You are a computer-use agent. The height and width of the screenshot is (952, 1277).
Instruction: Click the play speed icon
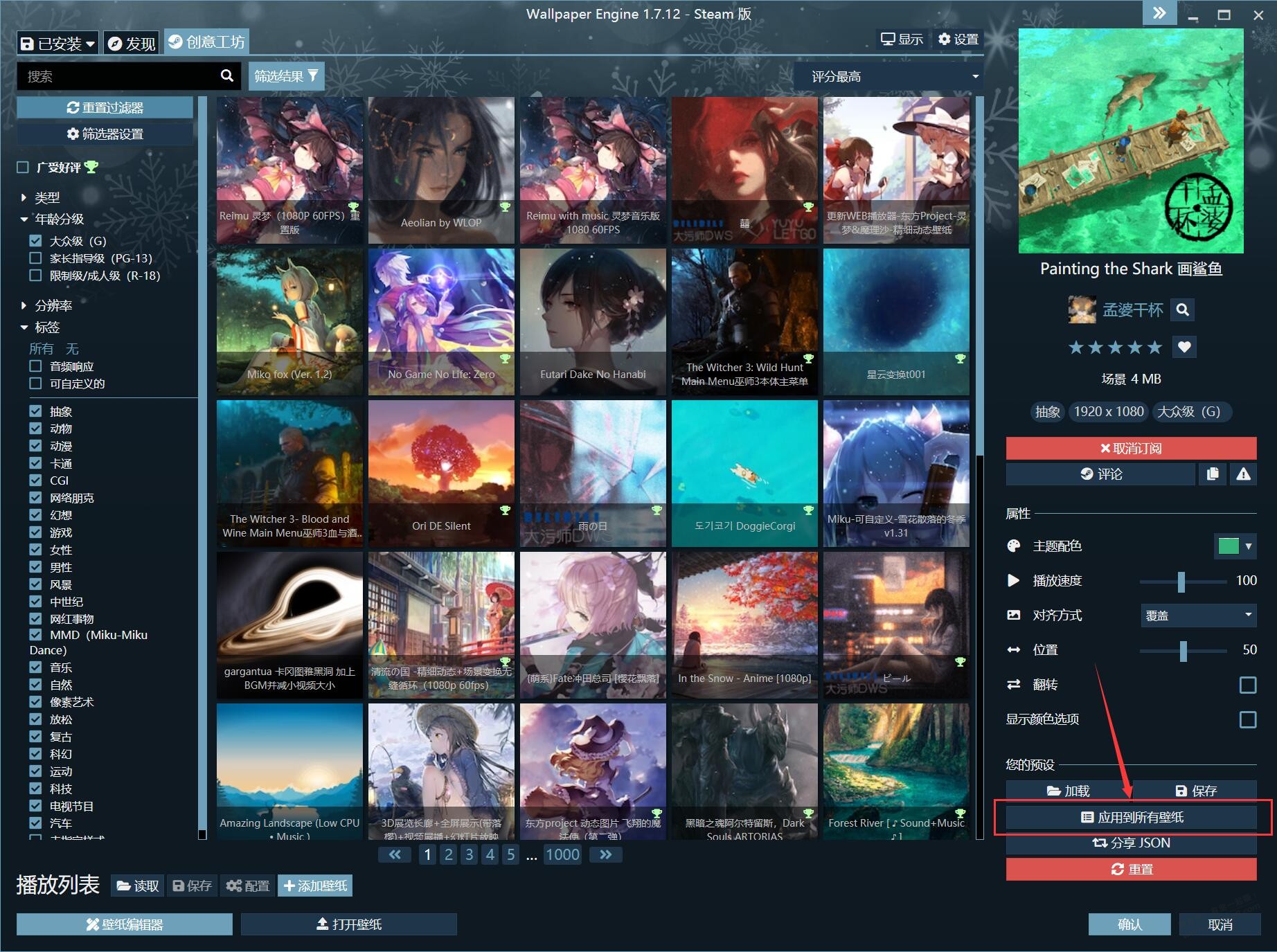click(1013, 580)
